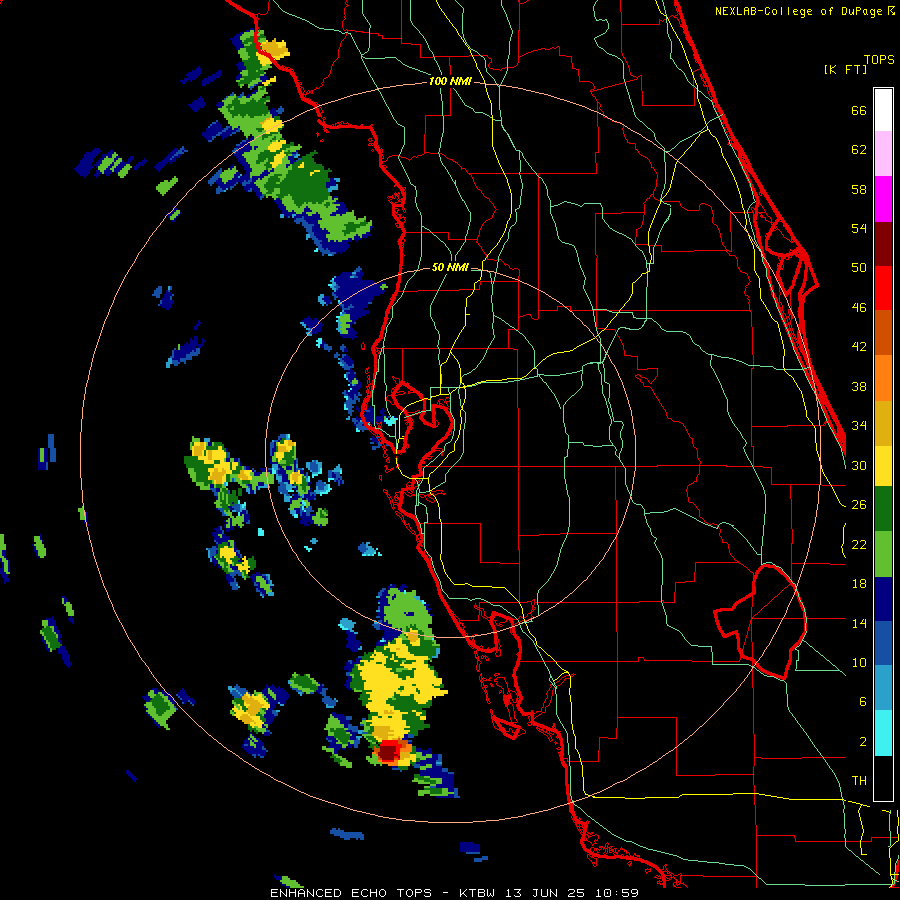Pick the light blue legend swatch
This screenshot has width=900, height=900.
pyautogui.click(x=883, y=688)
